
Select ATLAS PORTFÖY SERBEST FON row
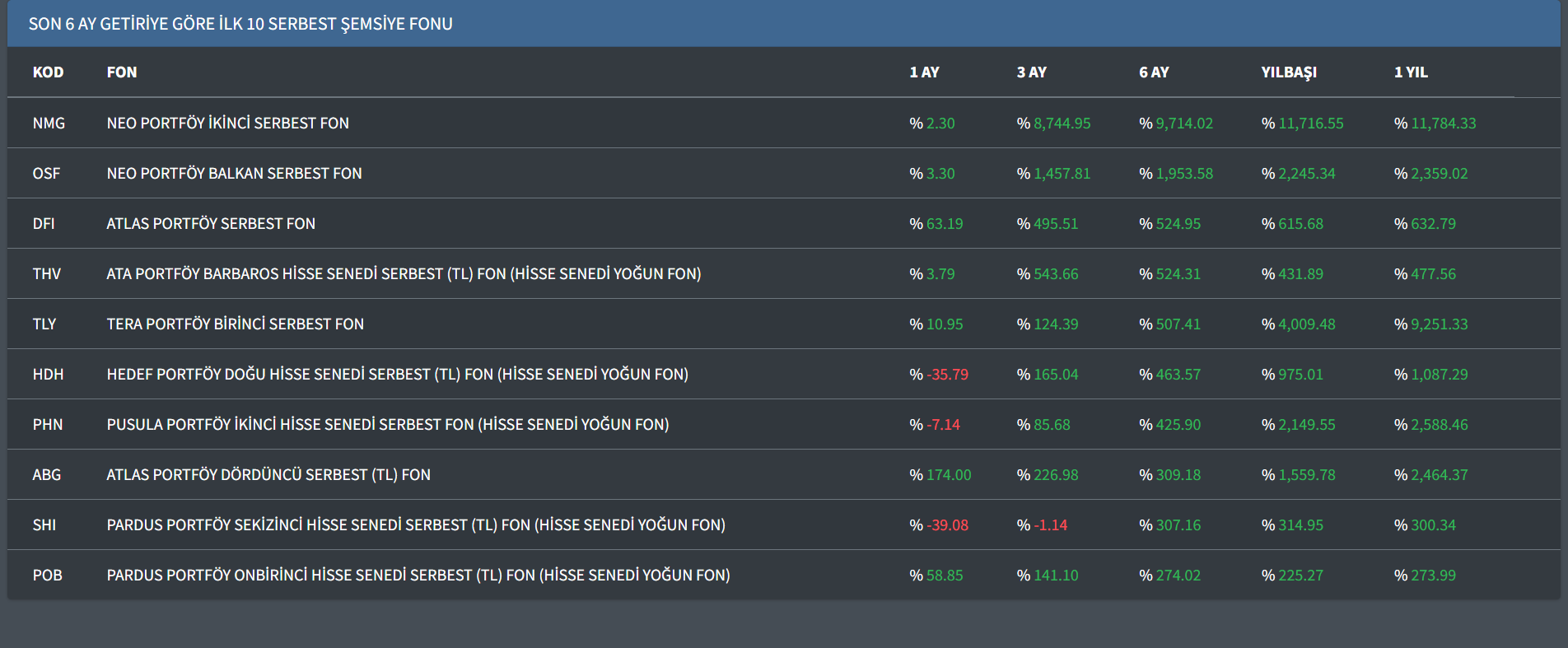click(211, 224)
